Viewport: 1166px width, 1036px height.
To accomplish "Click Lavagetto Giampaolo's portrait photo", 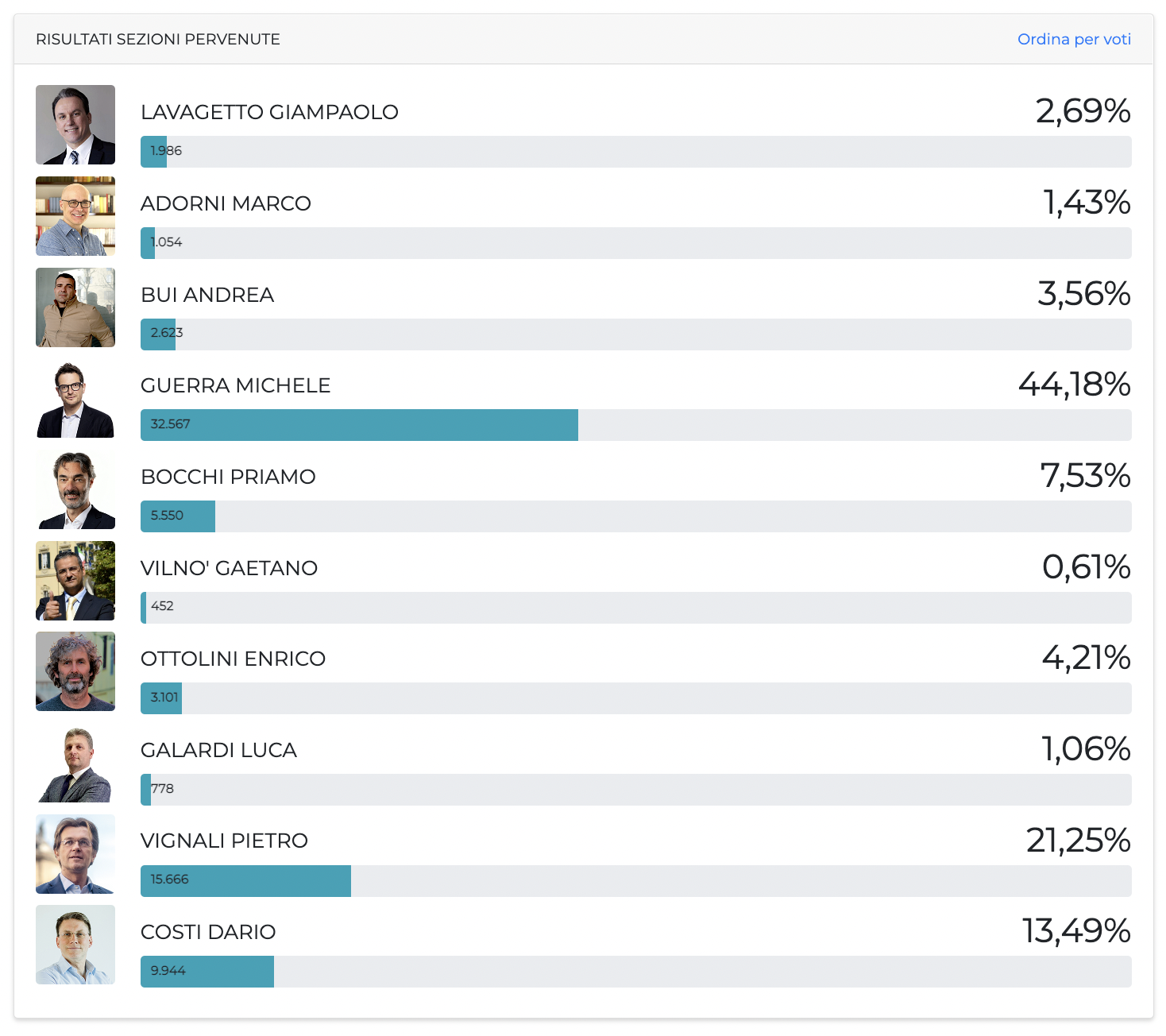I will point(75,125).
